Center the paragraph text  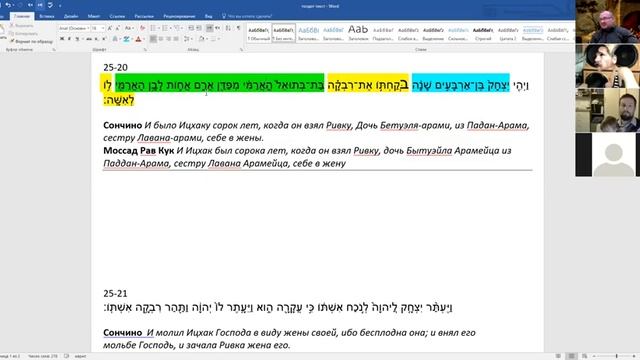point(161,39)
